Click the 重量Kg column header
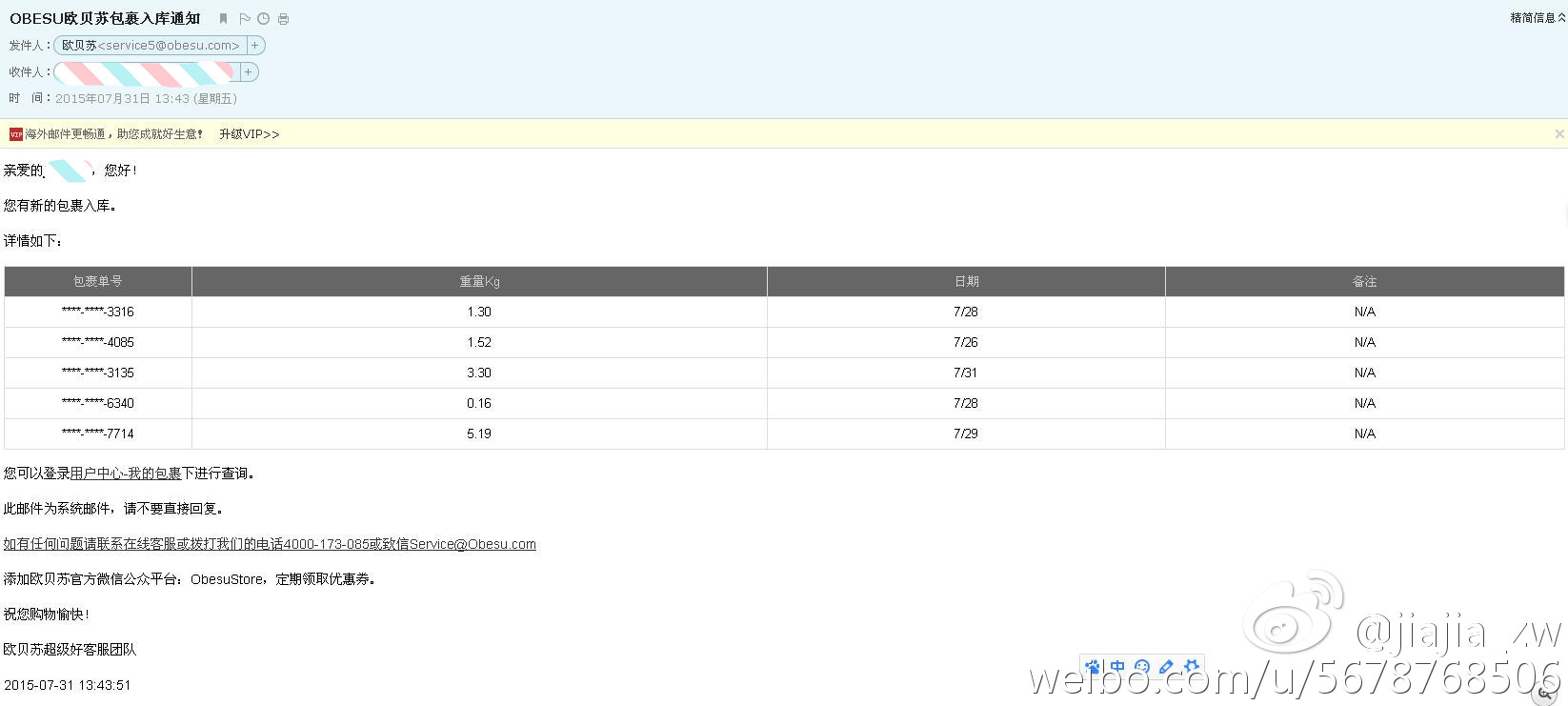The height and width of the screenshot is (706, 1568). point(479,282)
